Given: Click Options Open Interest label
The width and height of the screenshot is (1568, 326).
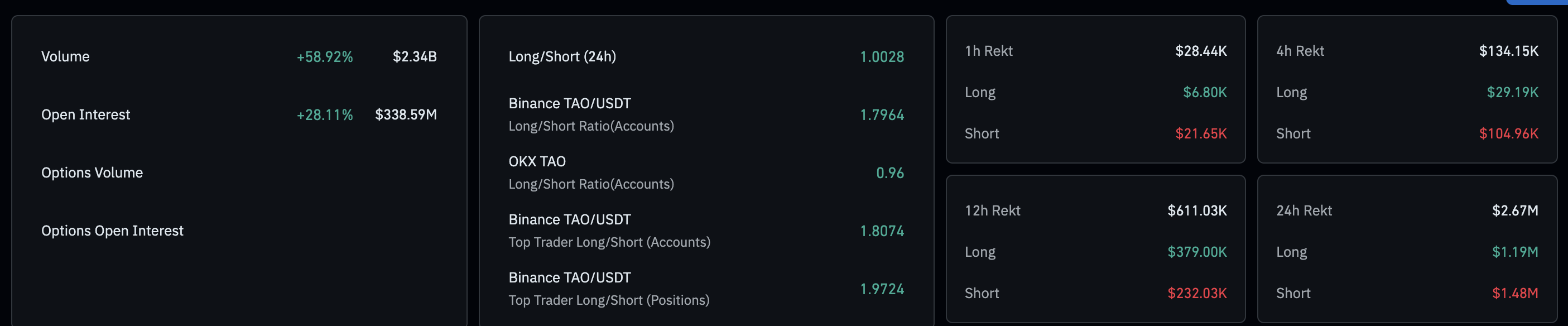Looking at the screenshot, I should click(112, 231).
